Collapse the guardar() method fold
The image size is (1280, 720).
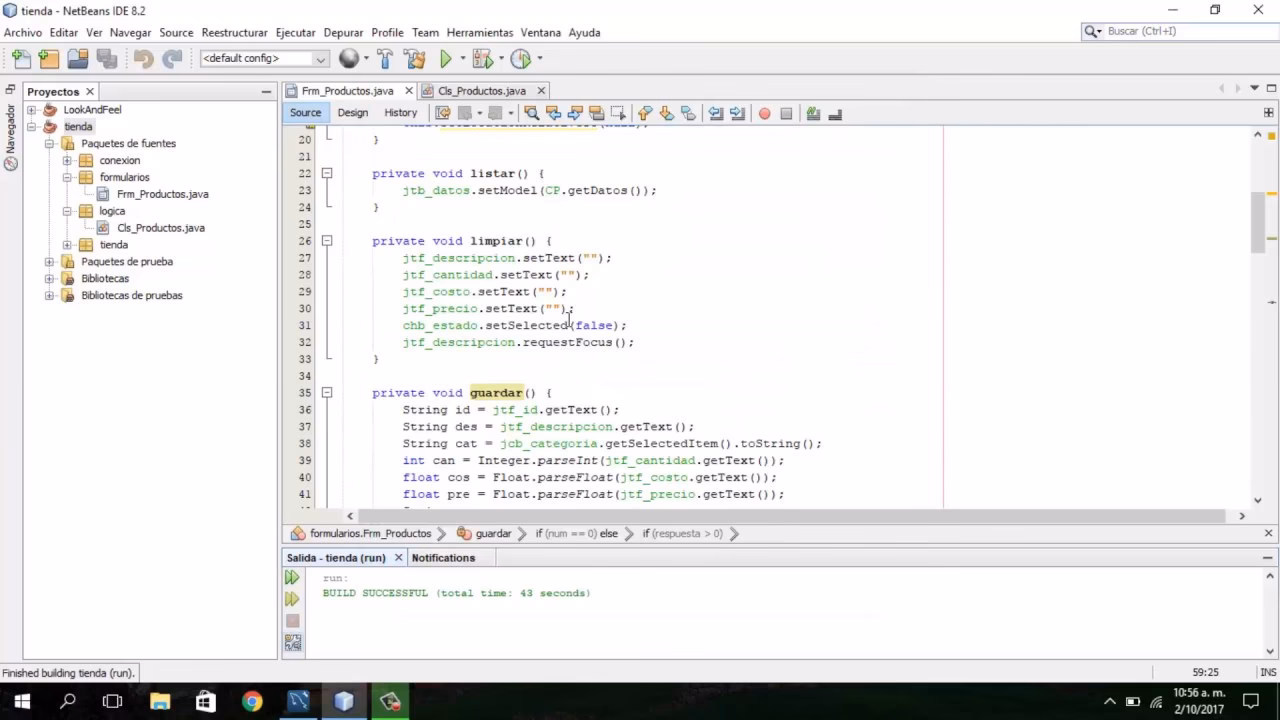[326, 393]
